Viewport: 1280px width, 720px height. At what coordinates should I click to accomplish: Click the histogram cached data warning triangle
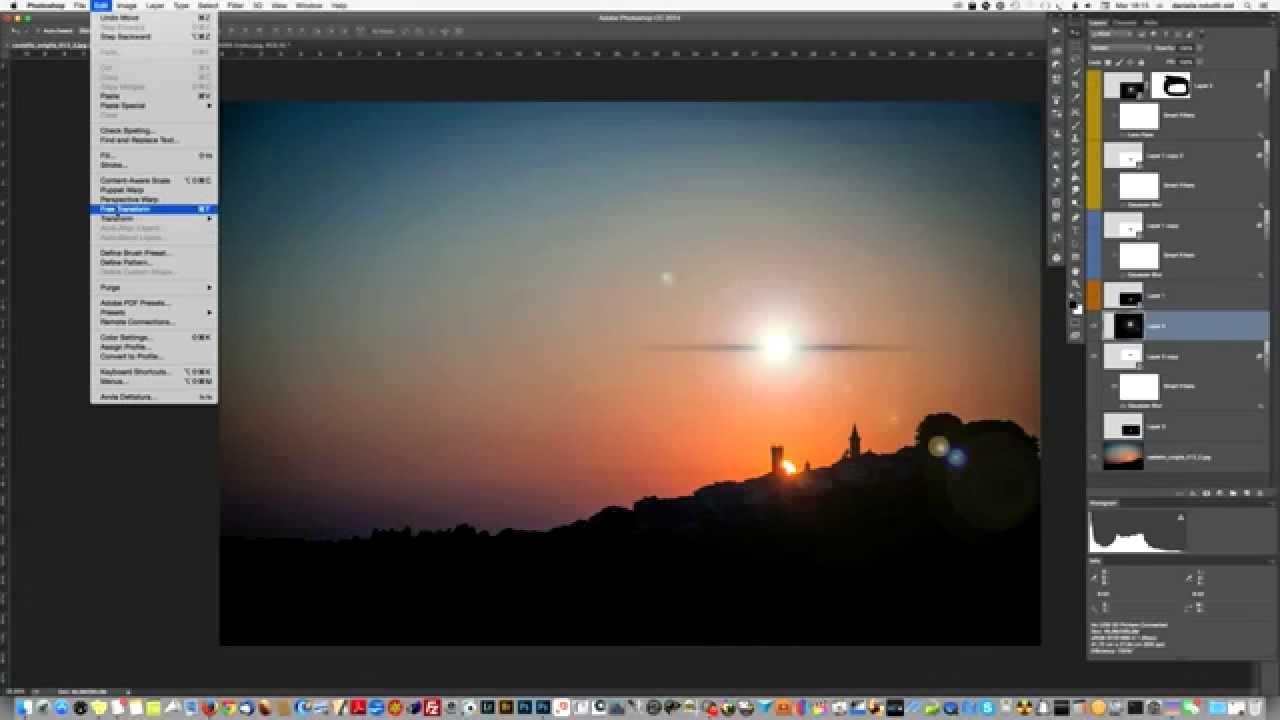click(1181, 517)
